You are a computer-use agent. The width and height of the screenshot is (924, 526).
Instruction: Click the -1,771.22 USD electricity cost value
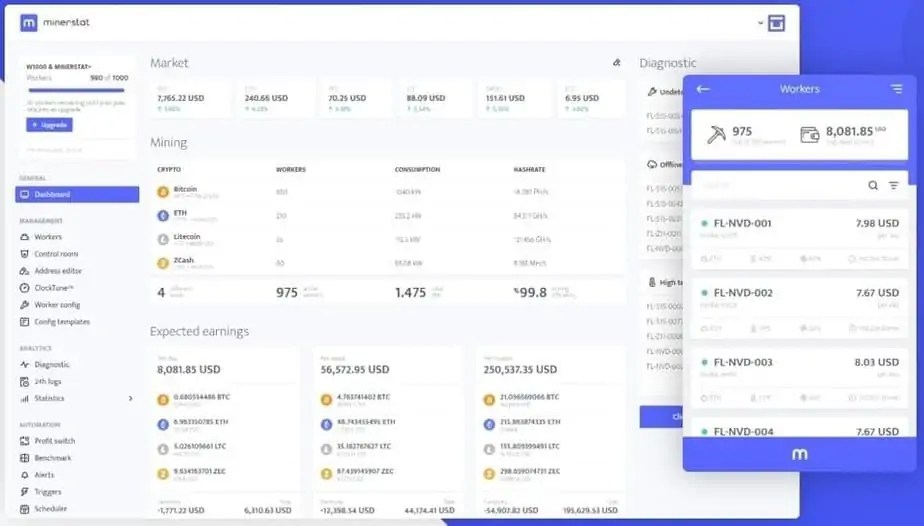tap(181, 510)
